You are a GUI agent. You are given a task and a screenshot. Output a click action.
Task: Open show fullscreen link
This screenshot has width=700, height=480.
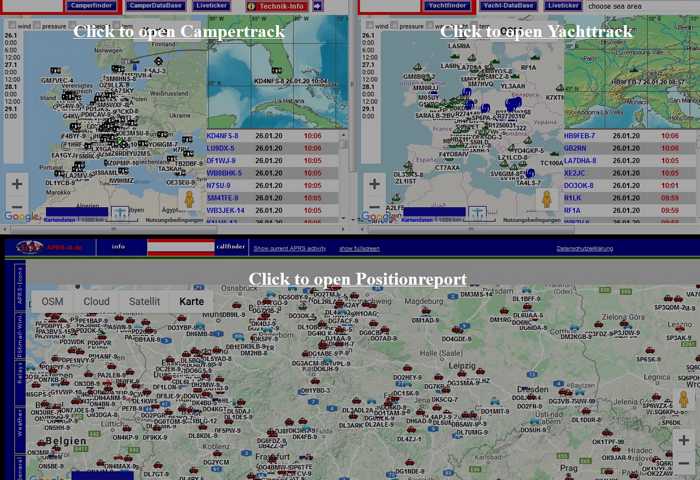pos(359,249)
